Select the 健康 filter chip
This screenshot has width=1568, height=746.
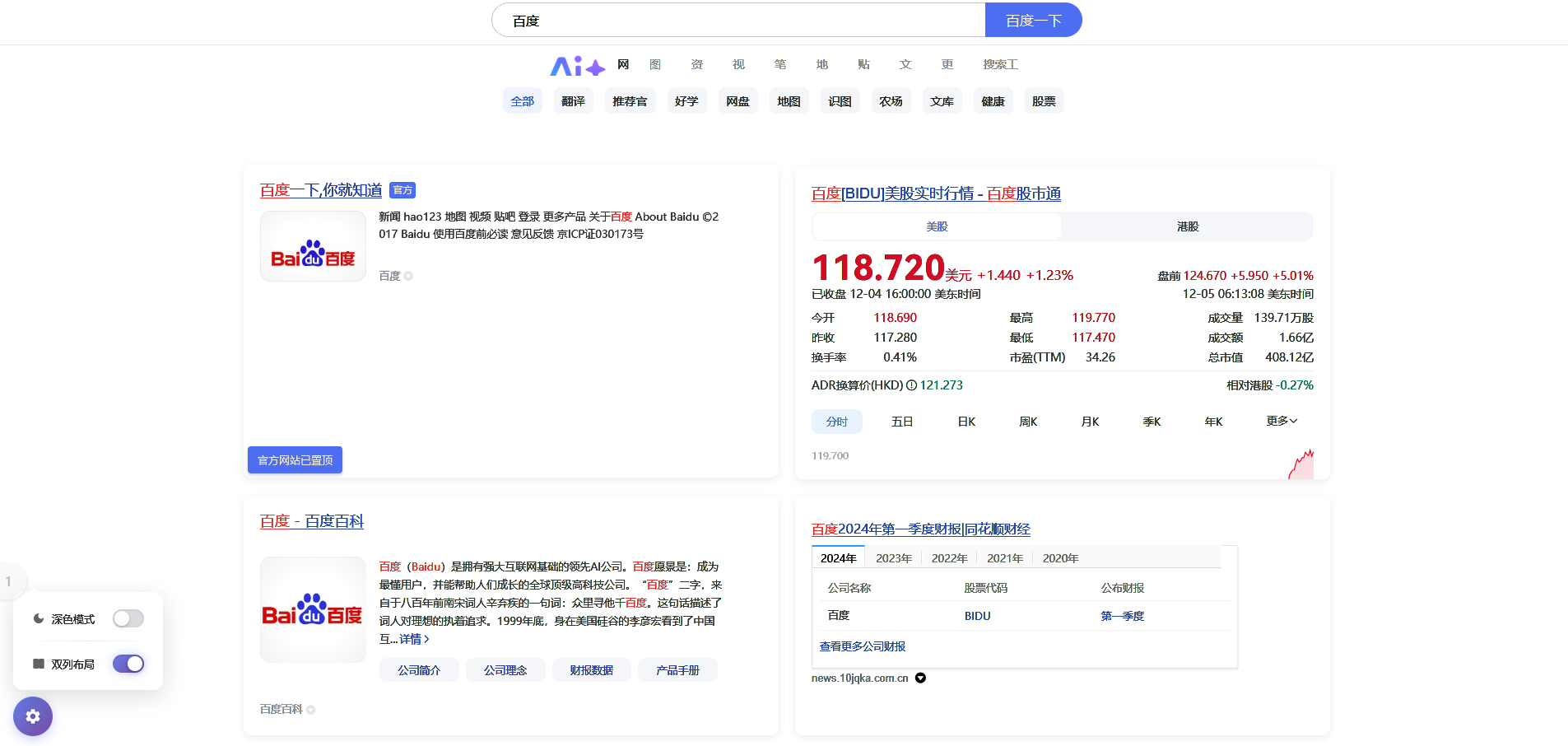(993, 101)
